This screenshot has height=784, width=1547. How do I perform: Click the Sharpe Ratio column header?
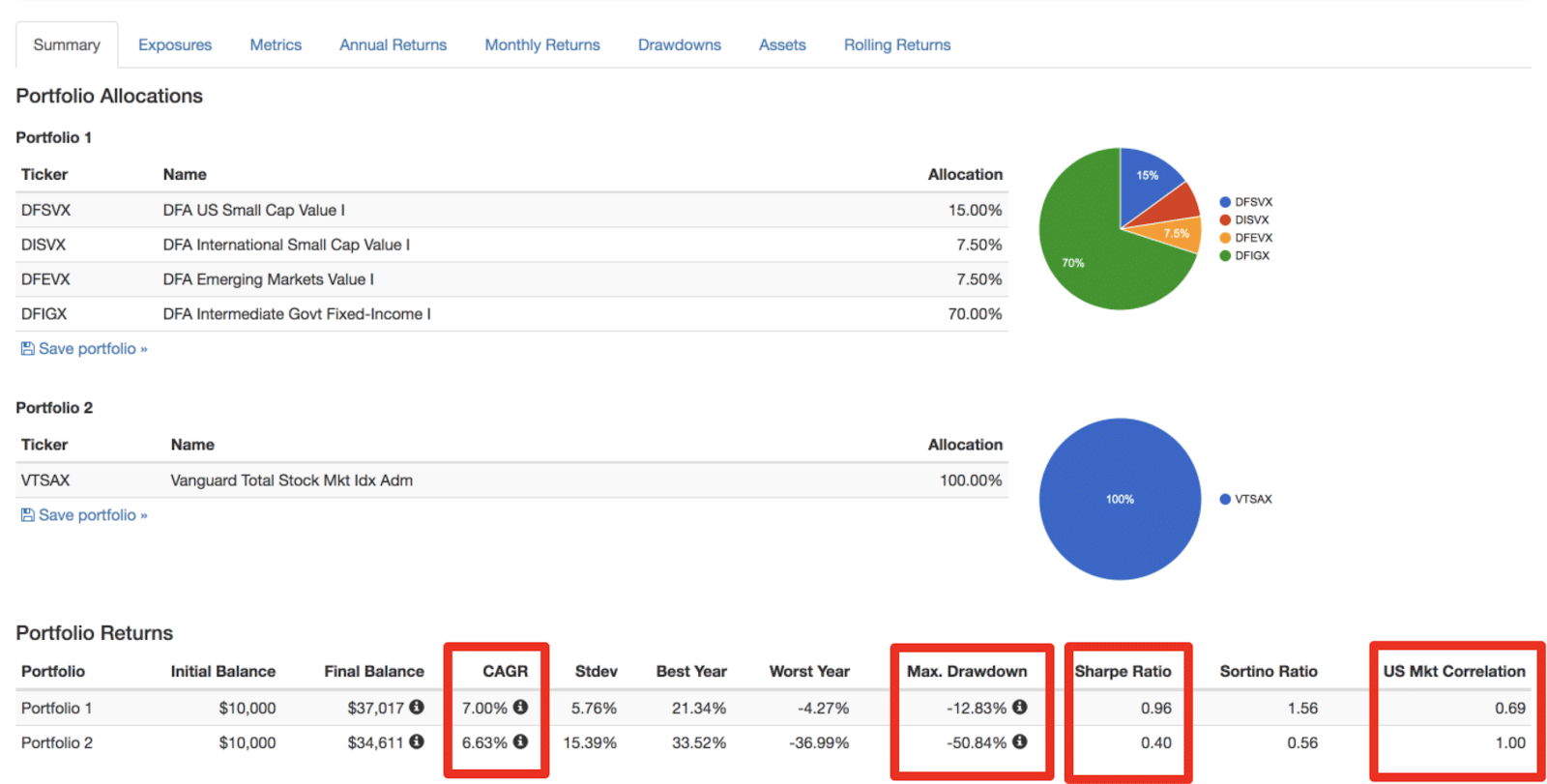pos(1123,671)
